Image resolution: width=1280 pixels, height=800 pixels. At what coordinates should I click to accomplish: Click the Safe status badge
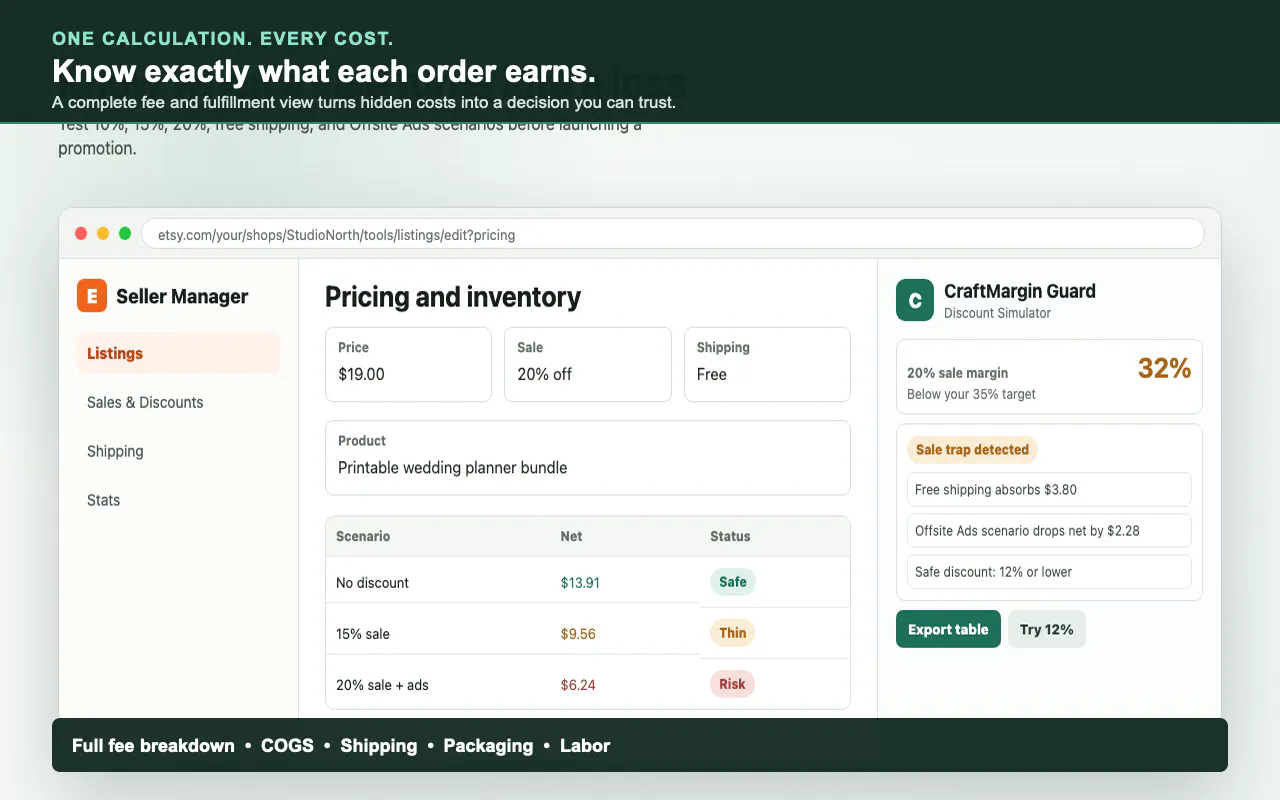tap(733, 582)
